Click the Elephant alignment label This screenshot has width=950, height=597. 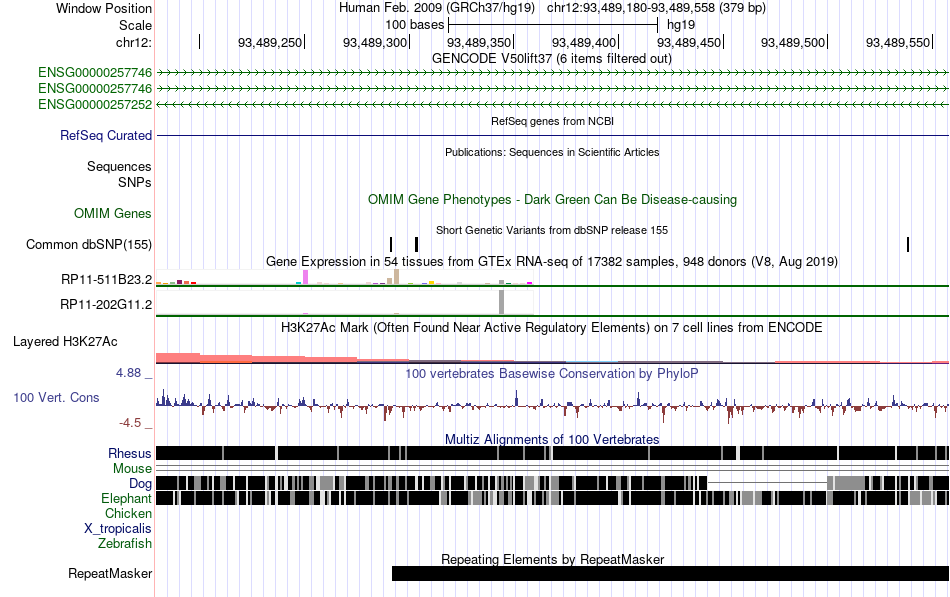(x=126, y=499)
